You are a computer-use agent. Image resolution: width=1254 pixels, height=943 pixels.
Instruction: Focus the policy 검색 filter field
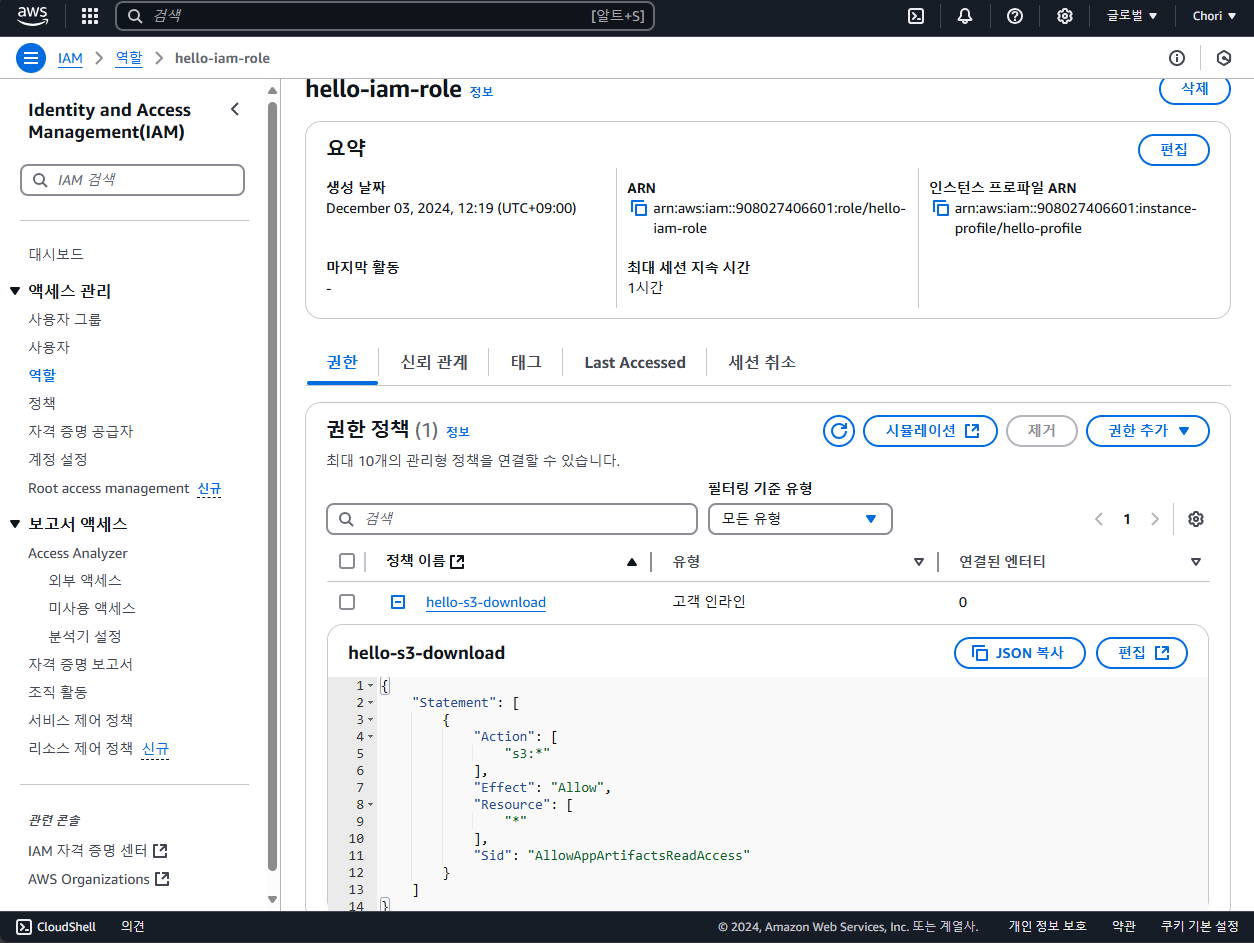pos(511,519)
